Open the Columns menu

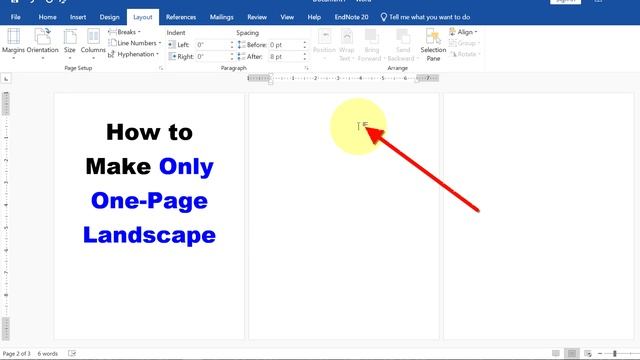[93, 44]
